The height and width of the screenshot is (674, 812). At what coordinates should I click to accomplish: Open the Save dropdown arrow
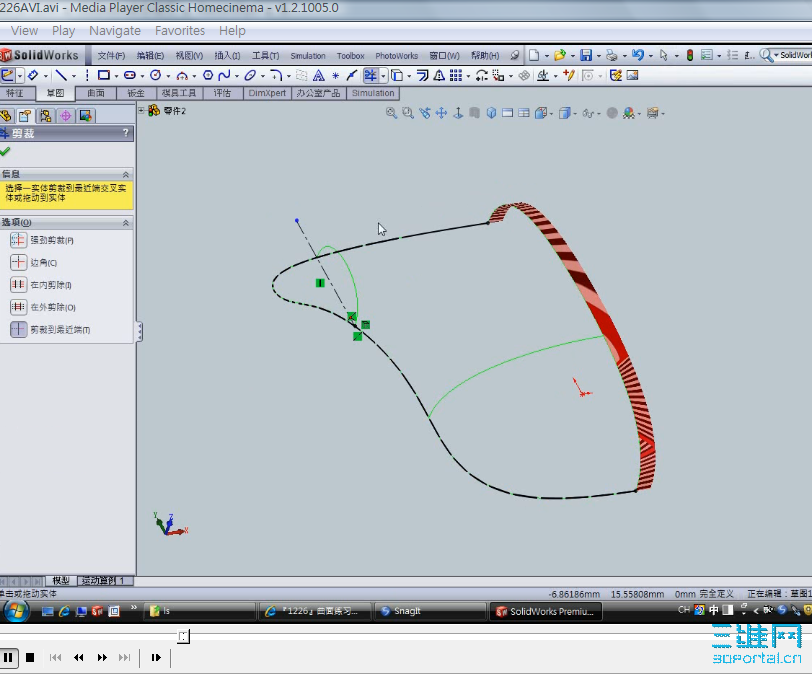pyautogui.click(x=599, y=55)
